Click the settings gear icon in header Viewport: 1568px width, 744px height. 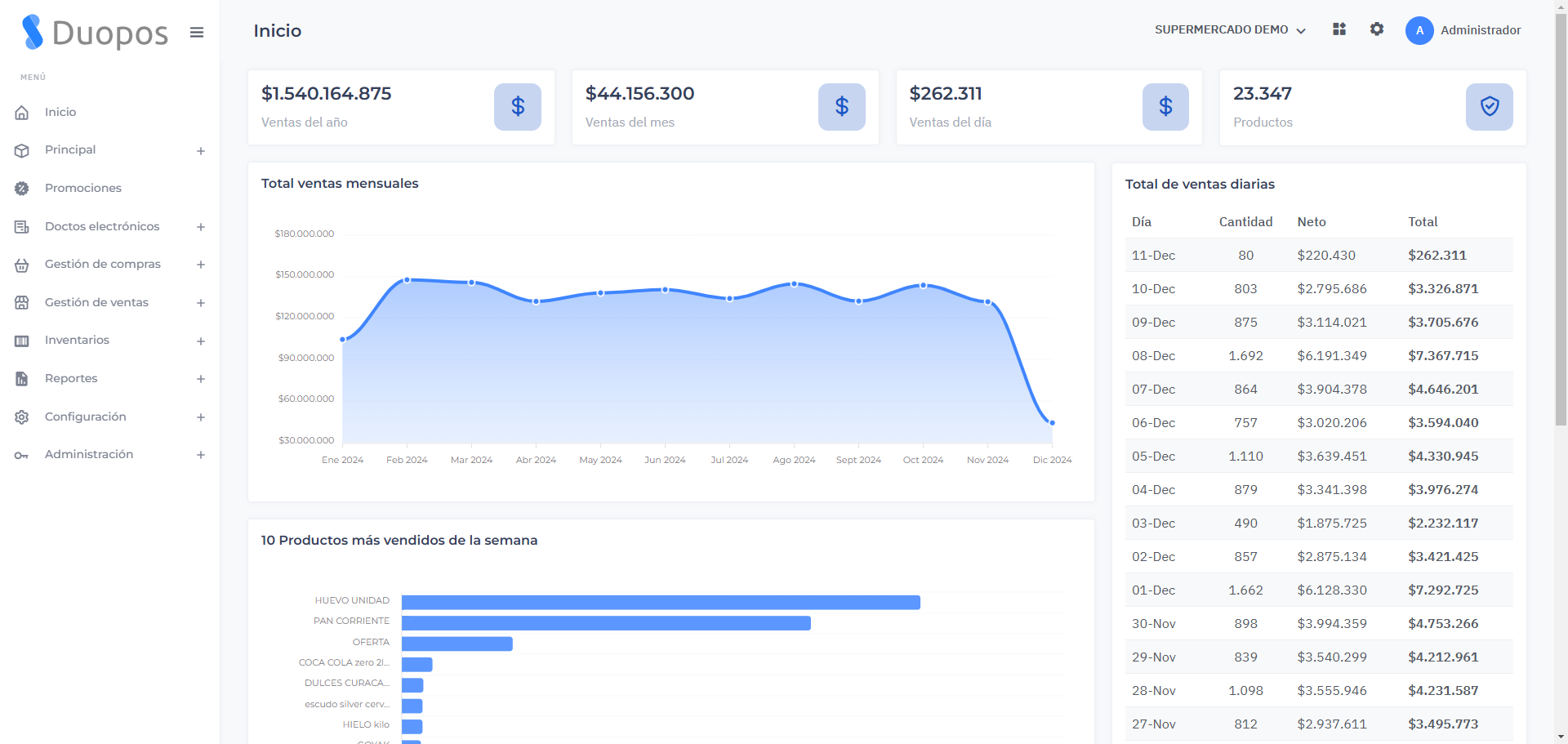[x=1377, y=29]
